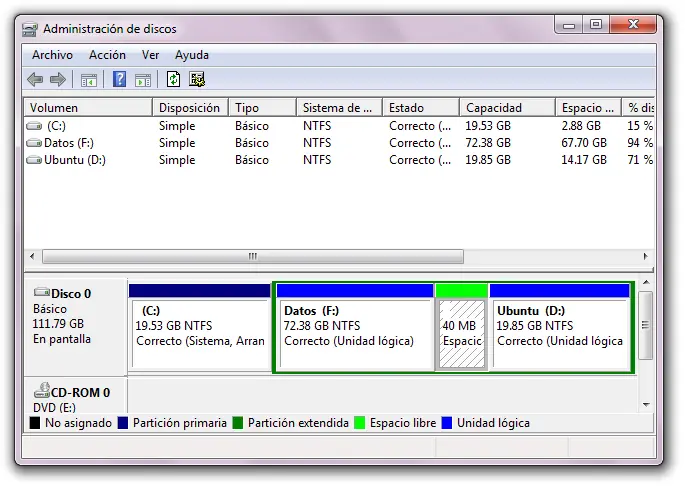Select the Ubuntu (D:) volume in the list

coord(75,160)
